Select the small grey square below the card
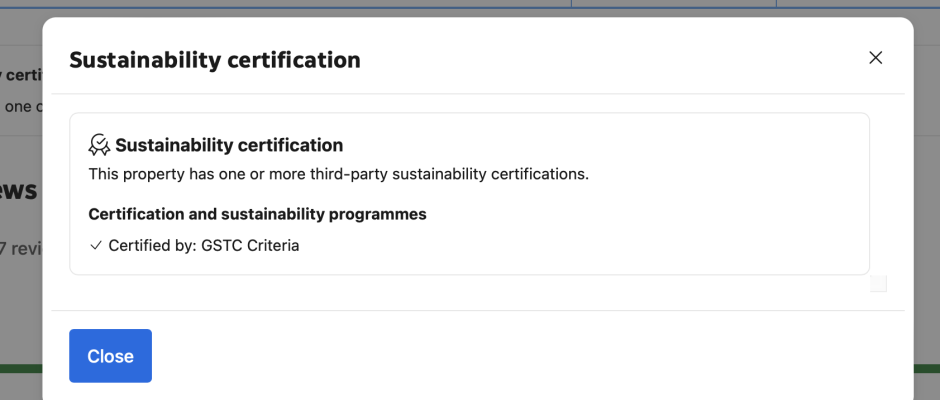Image resolution: width=940 pixels, height=400 pixels. pos(878,284)
